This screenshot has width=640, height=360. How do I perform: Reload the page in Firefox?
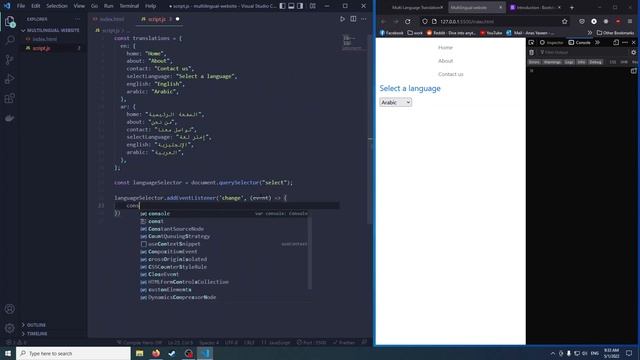click(408, 21)
